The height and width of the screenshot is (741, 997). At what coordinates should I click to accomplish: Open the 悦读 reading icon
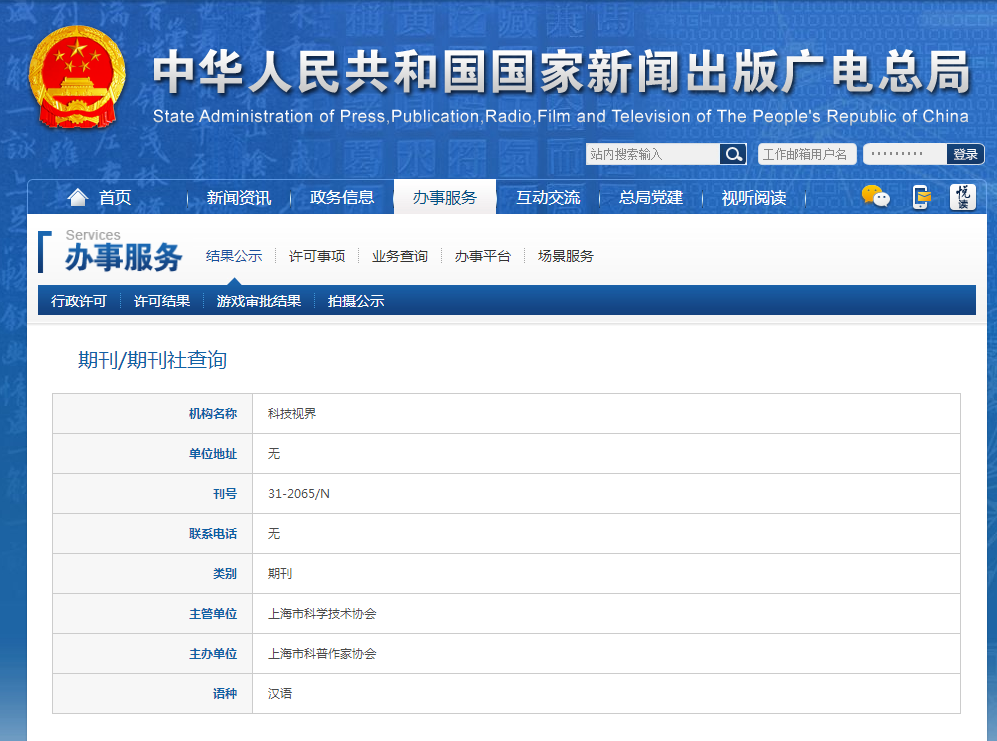[x=963, y=197]
